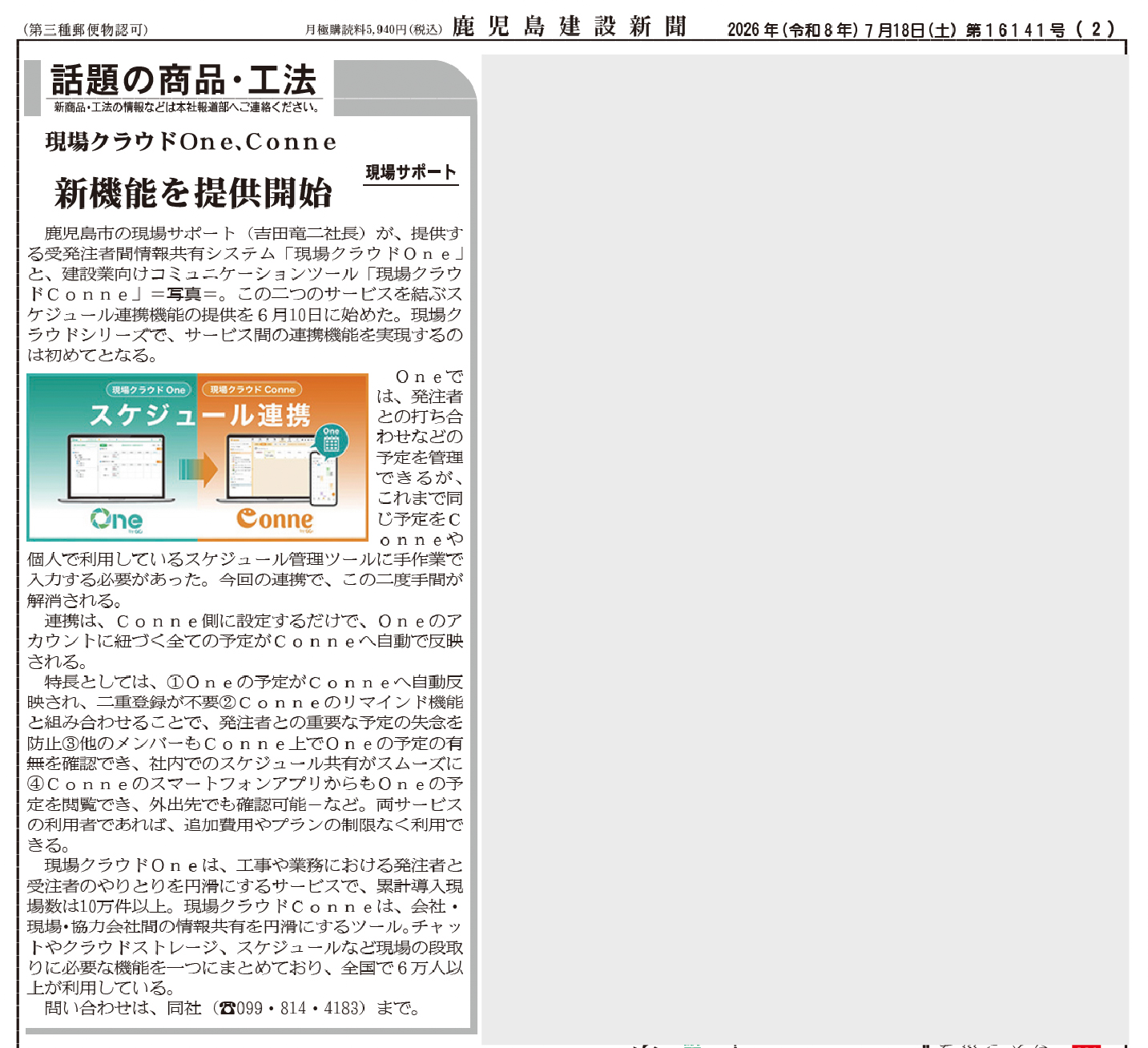The image size is (1148, 1048).
Task: Click the word '解消される。' ending the paragraph
Action: point(75,600)
